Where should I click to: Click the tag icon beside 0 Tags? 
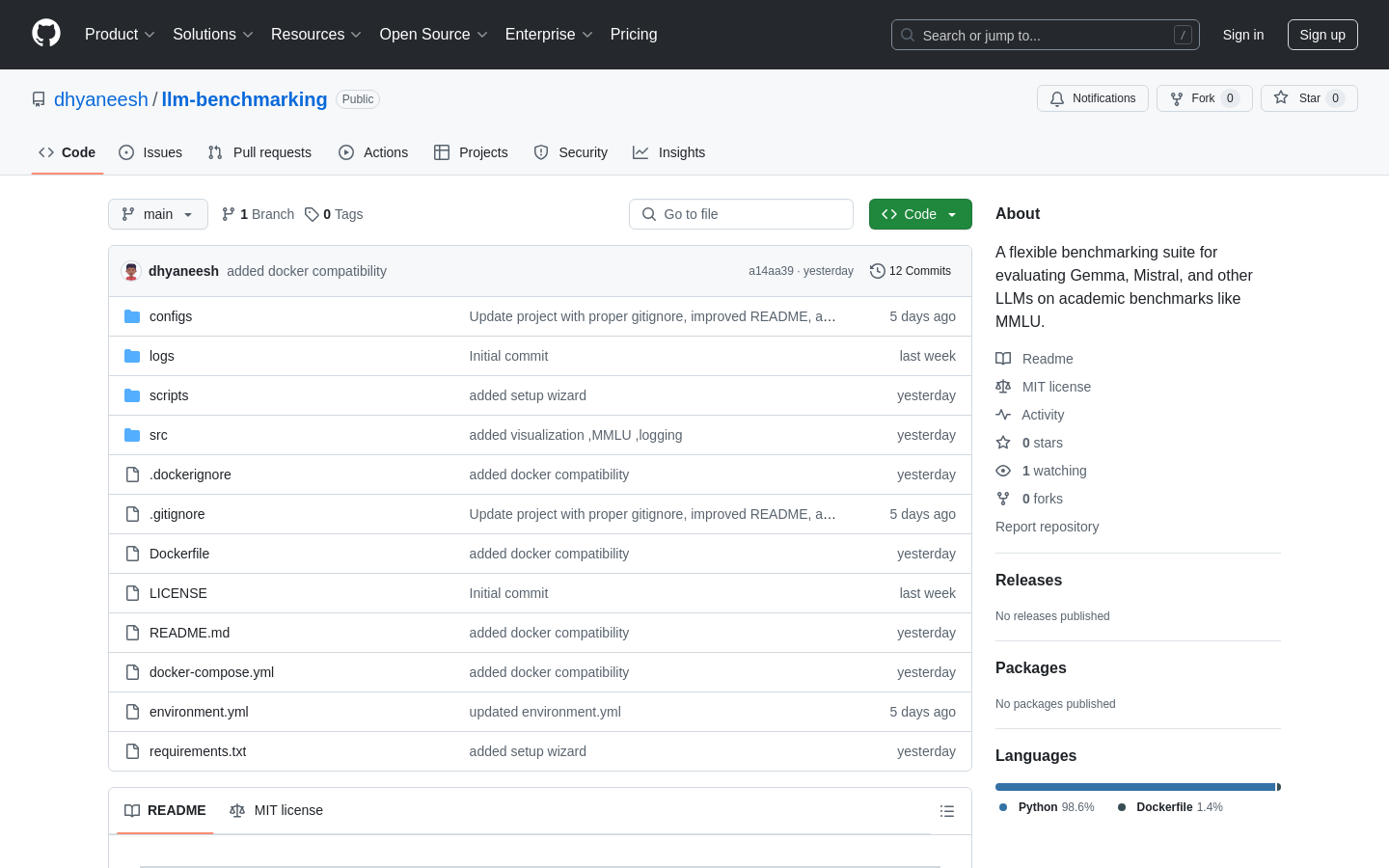tap(312, 214)
